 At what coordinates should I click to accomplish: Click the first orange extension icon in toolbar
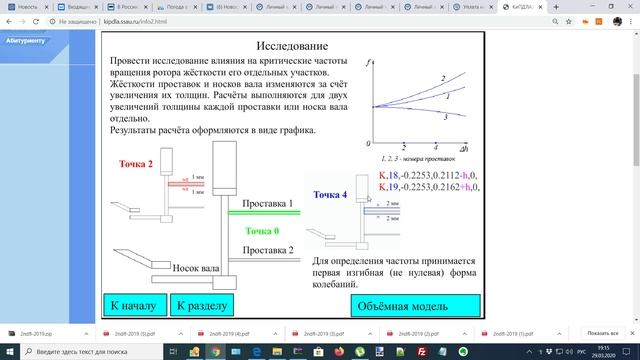click(x=585, y=22)
